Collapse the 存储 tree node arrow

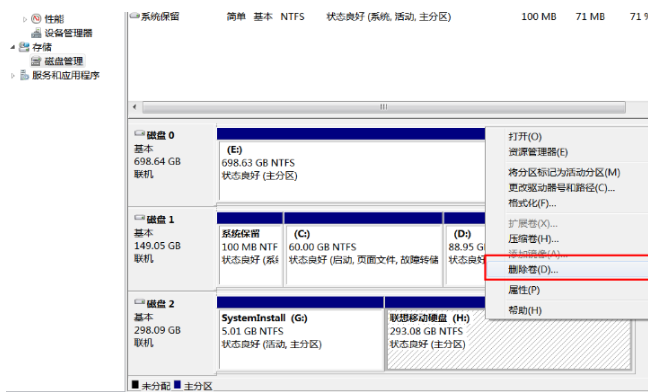(13, 47)
